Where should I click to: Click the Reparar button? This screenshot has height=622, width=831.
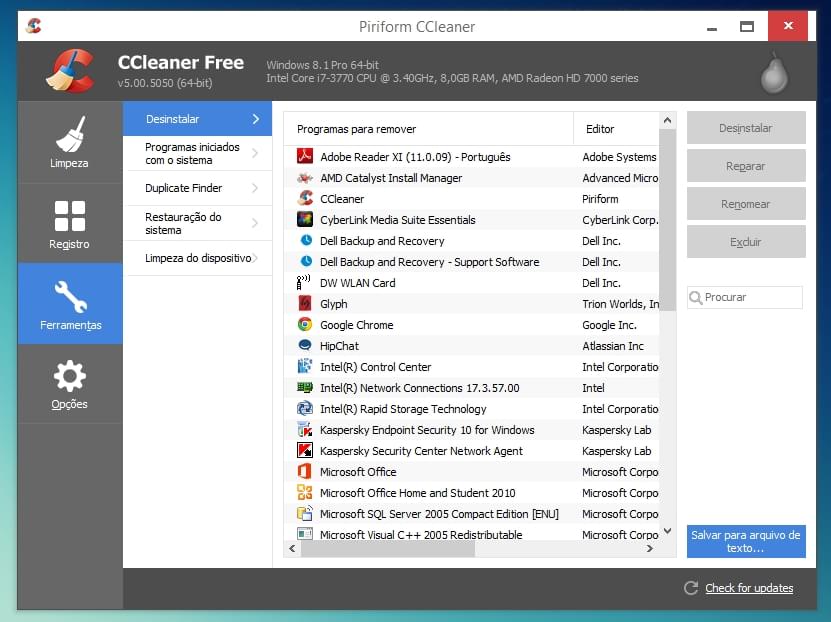(x=746, y=166)
